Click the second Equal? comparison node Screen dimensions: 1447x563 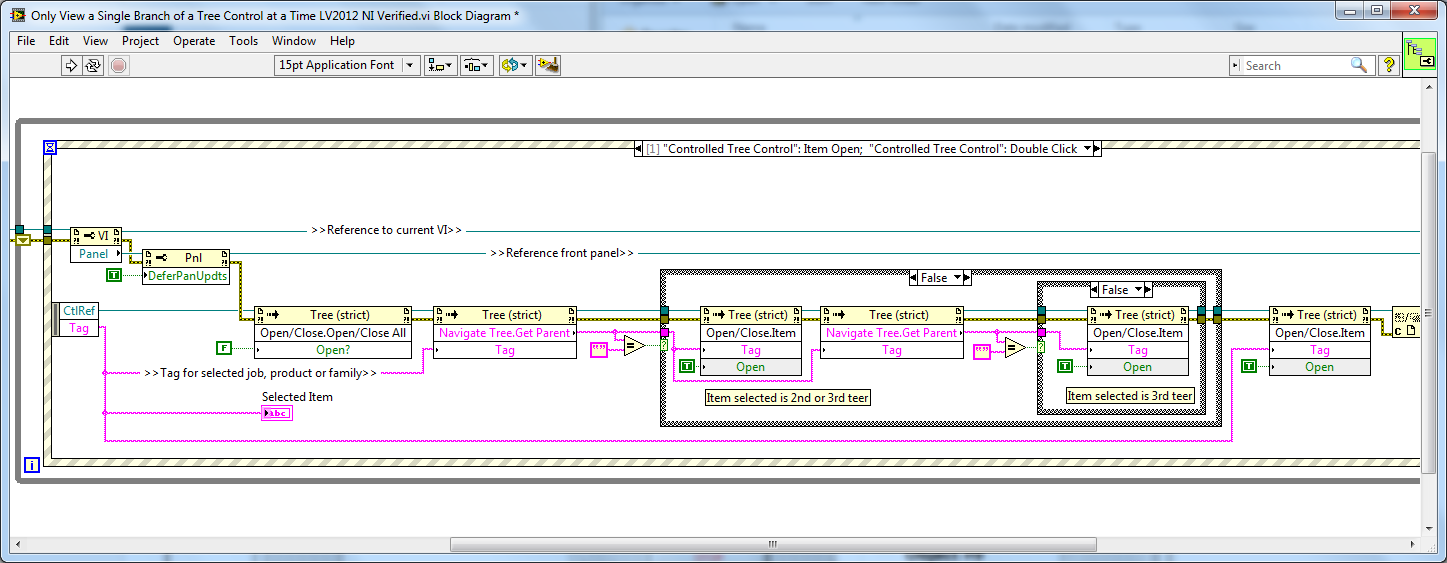[1015, 348]
